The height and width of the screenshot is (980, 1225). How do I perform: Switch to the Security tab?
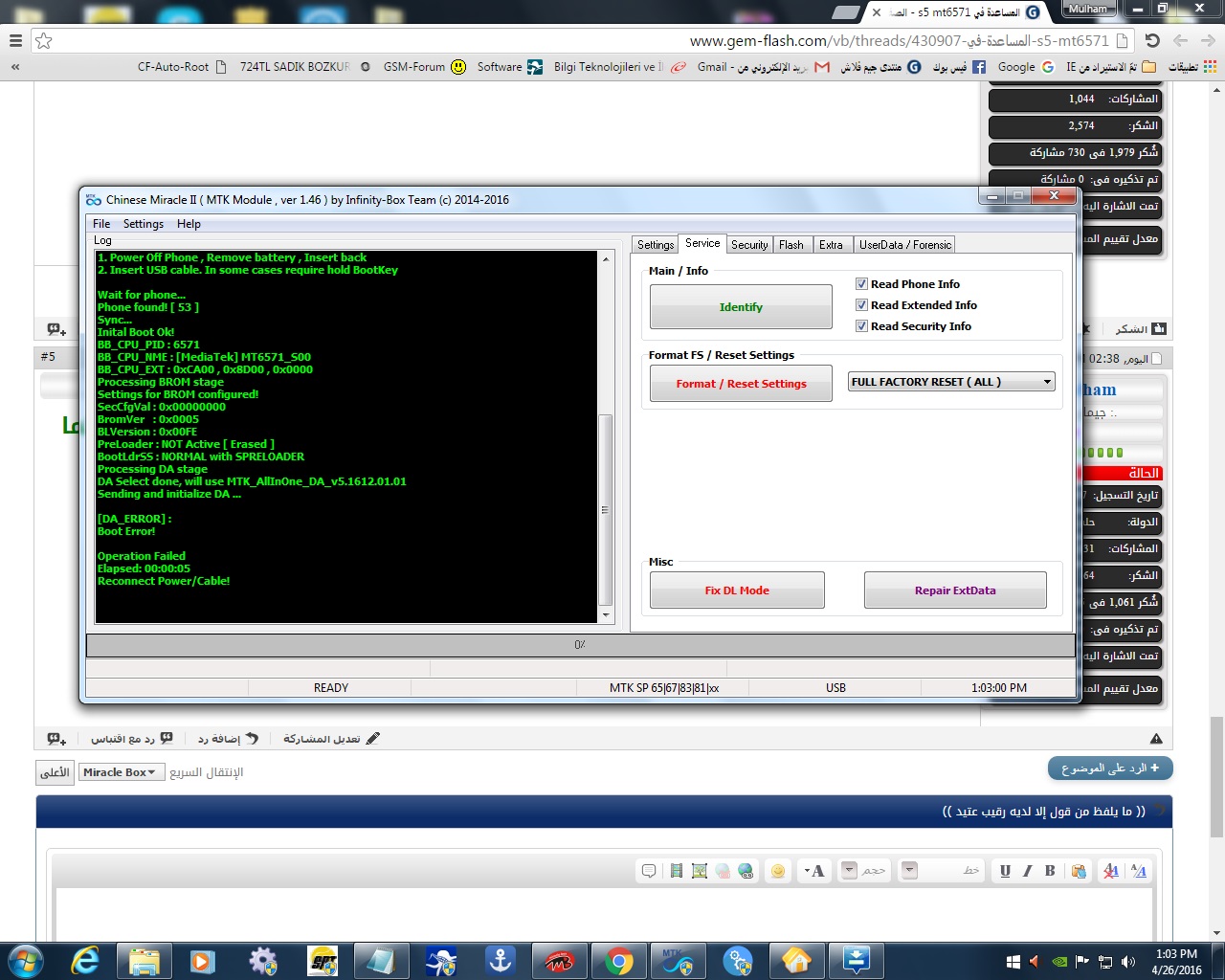749,245
